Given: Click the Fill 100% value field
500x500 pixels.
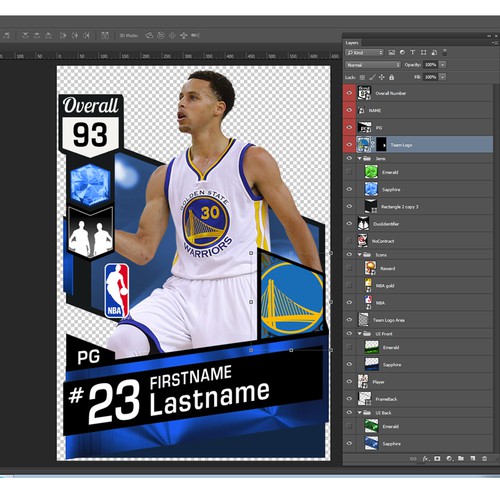Looking at the screenshot, I should (431, 77).
